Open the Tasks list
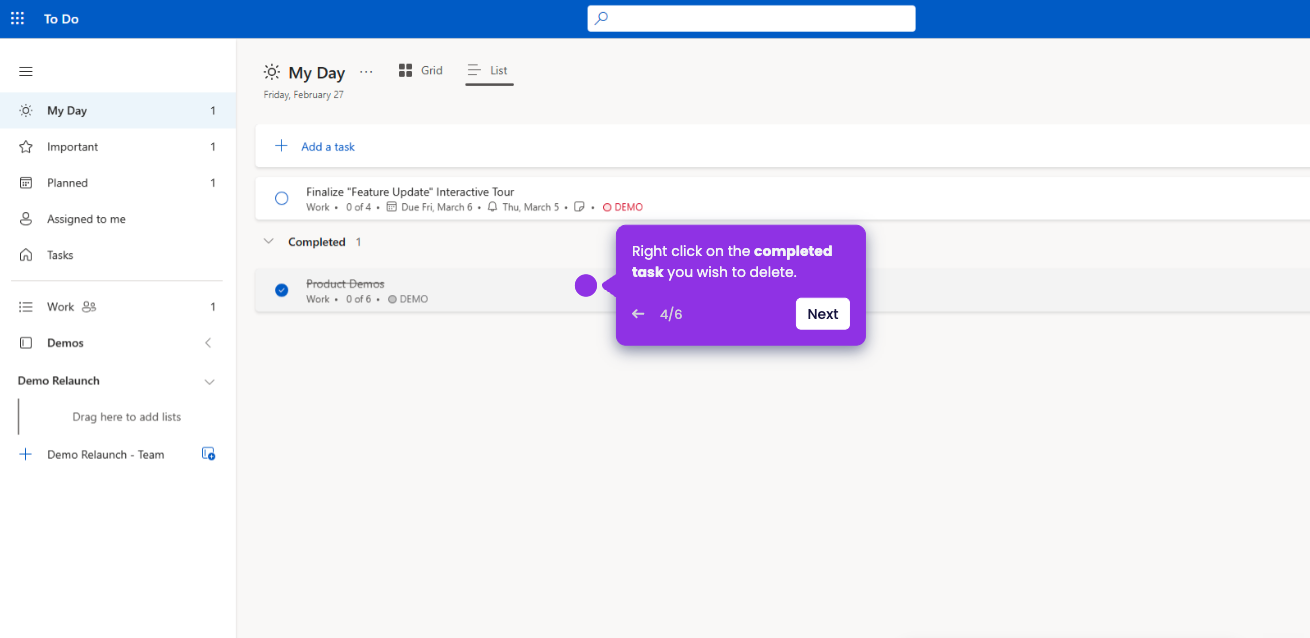Image resolution: width=1310 pixels, height=638 pixels. point(118,255)
